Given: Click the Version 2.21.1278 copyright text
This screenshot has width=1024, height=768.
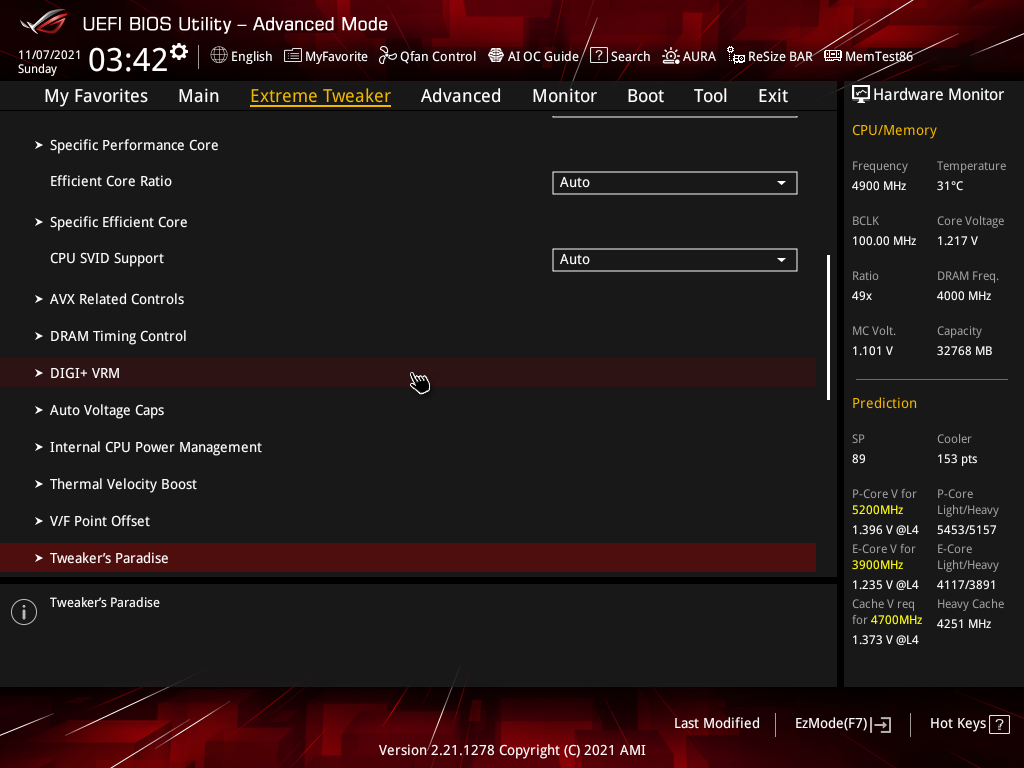Looking at the screenshot, I should click(x=512, y=750).
